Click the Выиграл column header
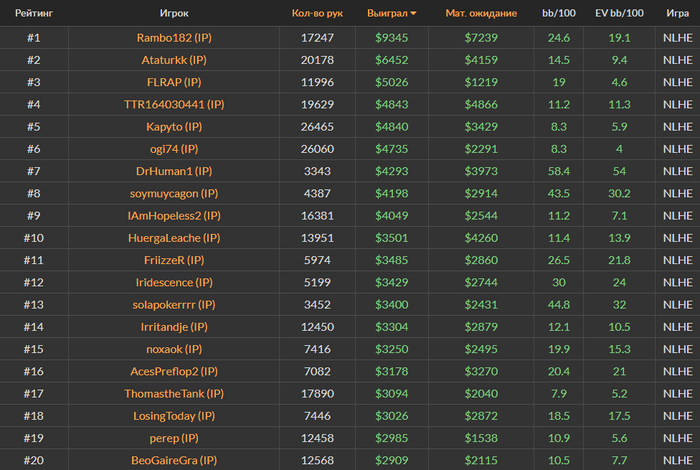 coord(392,14)
